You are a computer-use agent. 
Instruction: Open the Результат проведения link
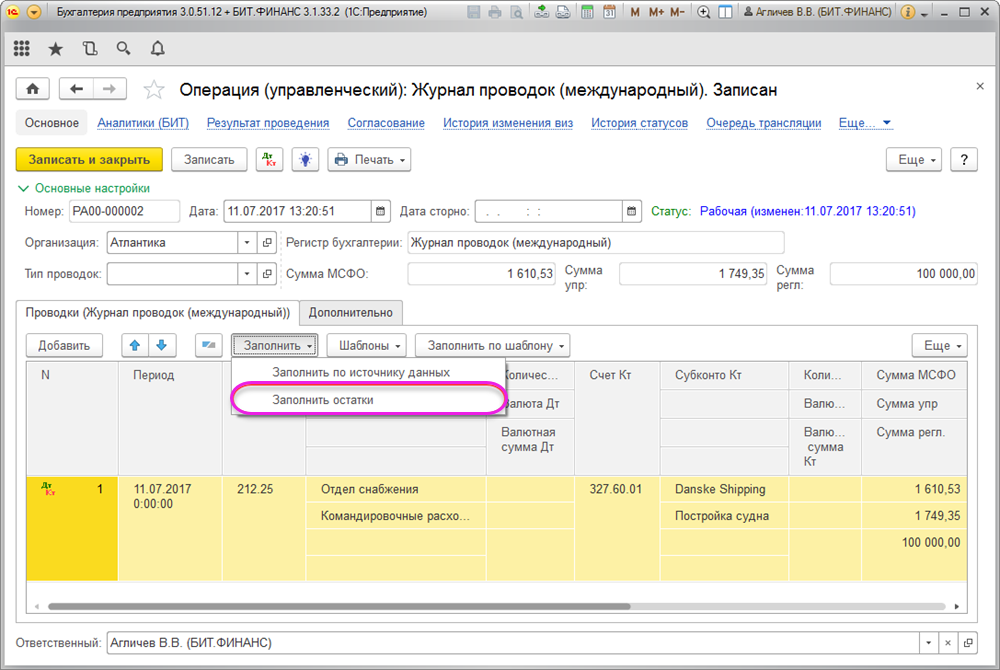coord(268,123)
